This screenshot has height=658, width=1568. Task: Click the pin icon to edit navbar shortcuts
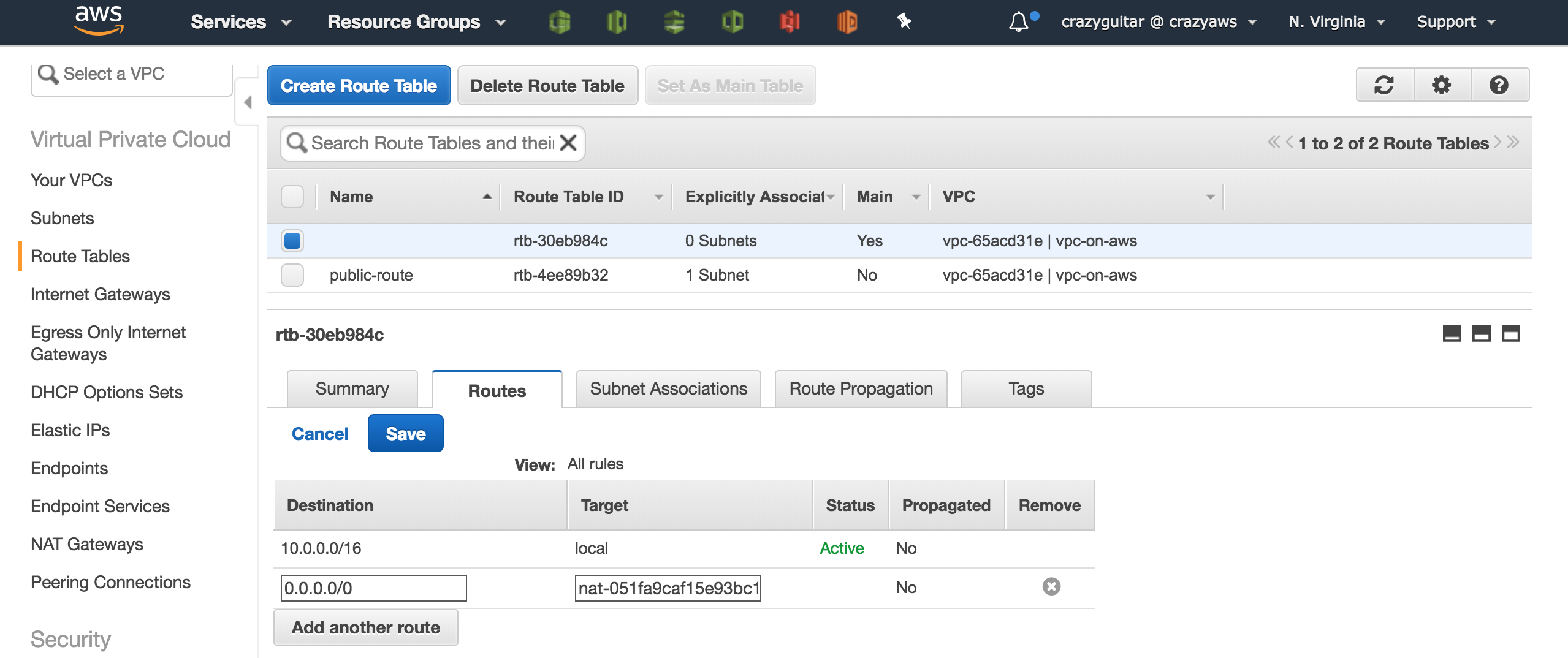point(905,21)
